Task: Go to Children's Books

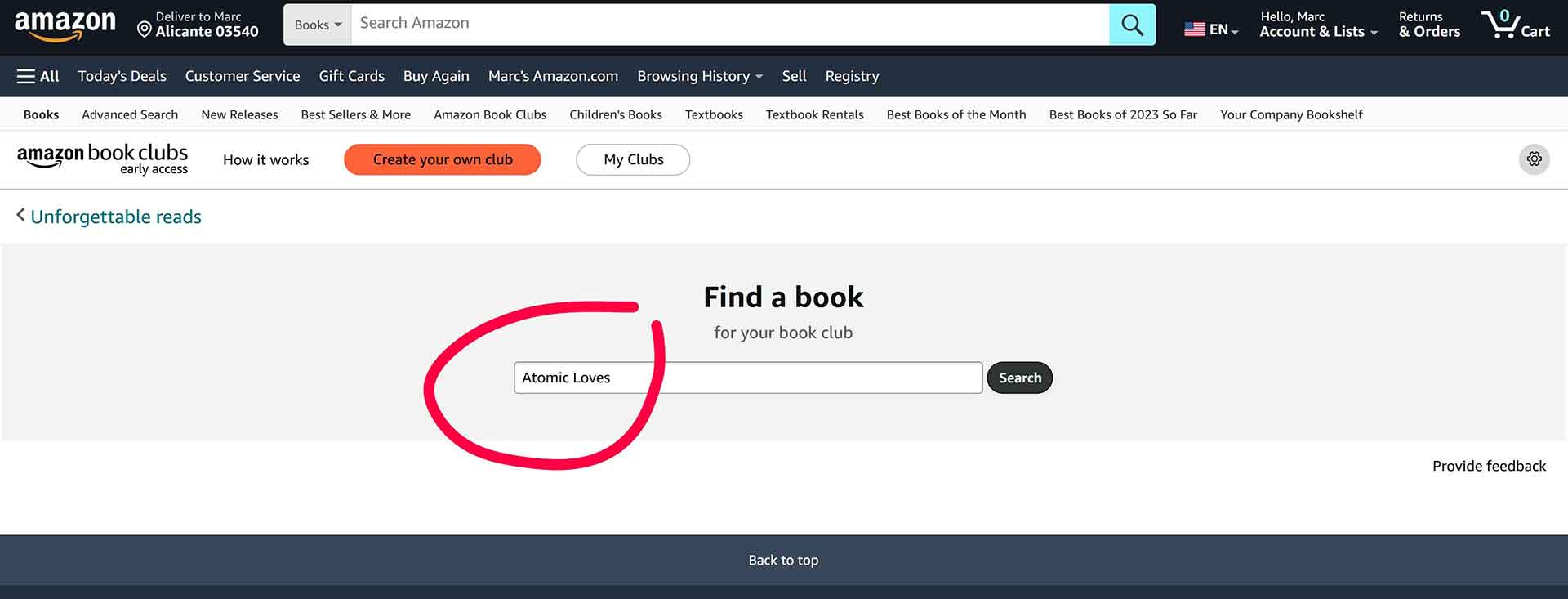Action: [616, 114]
